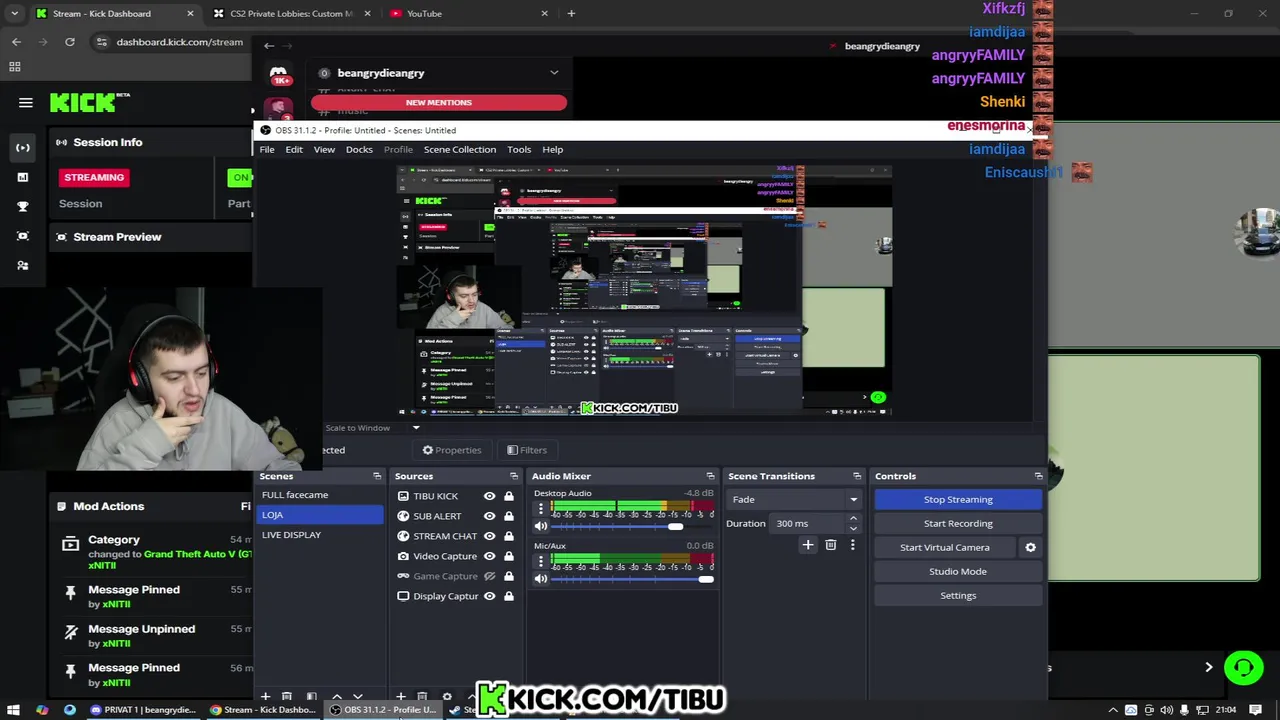Mute Desktop Audio speaker

coord(541,526)
